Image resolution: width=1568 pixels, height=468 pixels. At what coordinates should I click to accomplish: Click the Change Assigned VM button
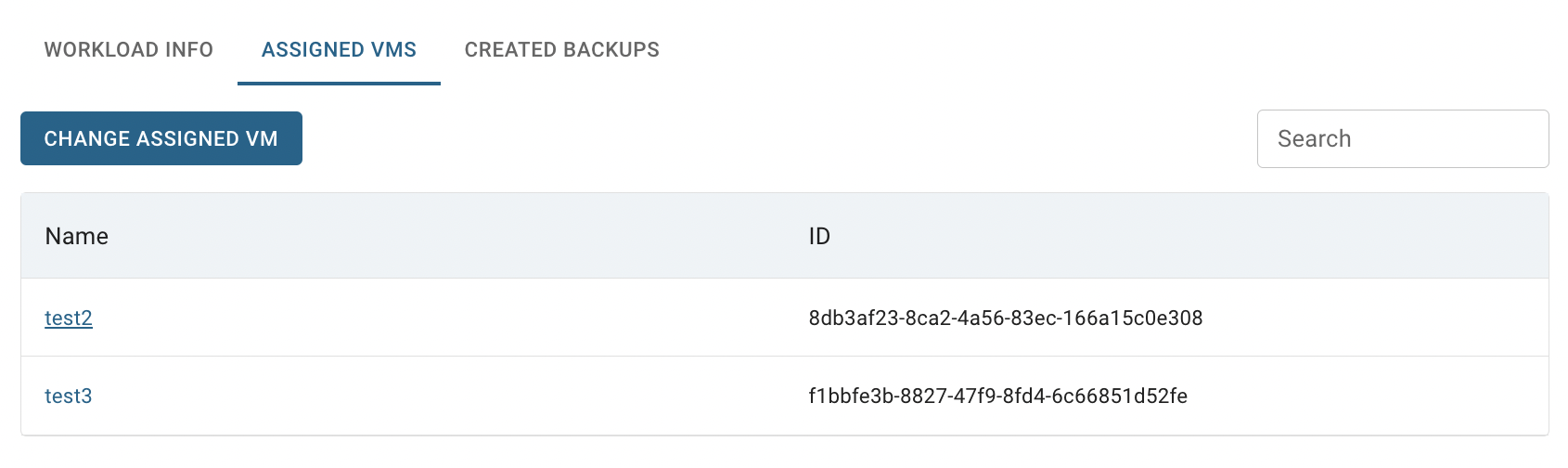(161, 138)
